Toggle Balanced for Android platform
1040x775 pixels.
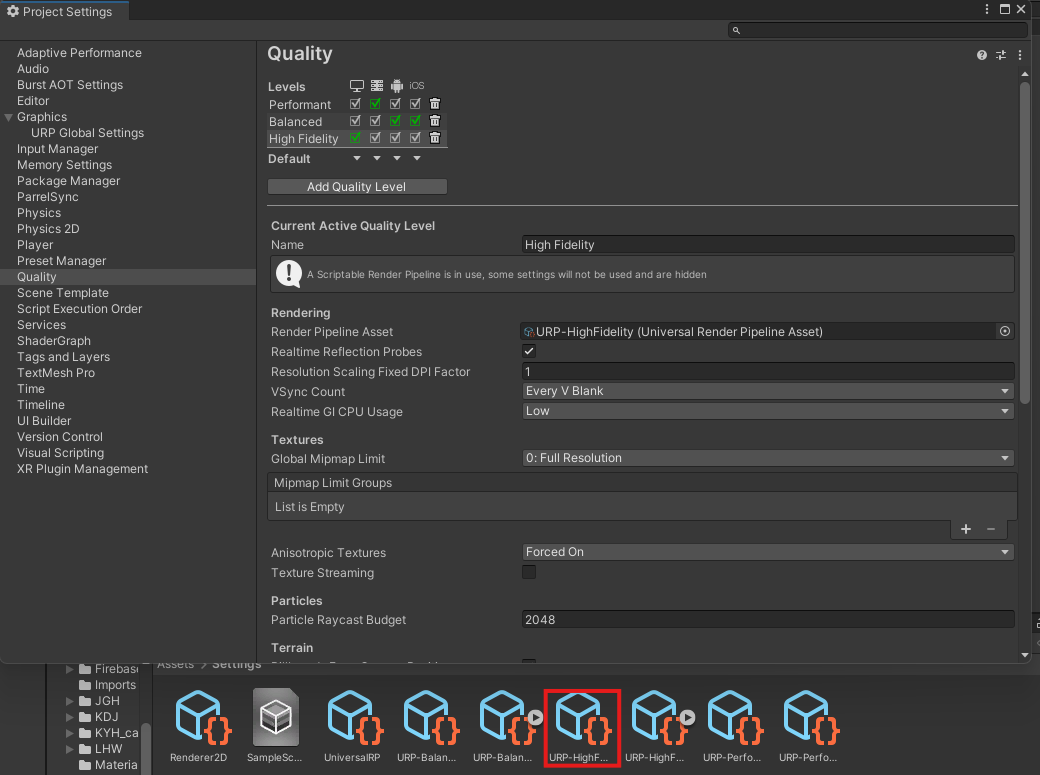pos(395,121)
